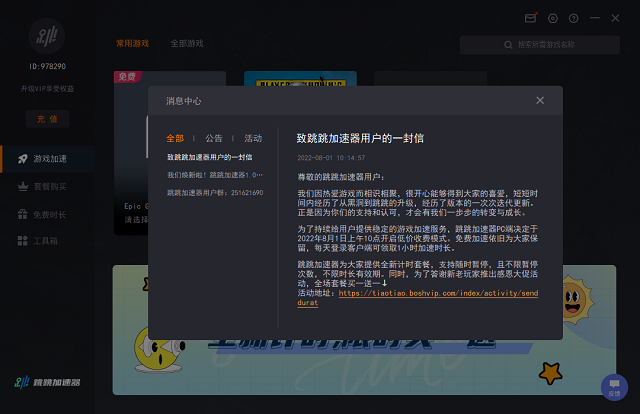640x414 pixels.
Task: Select the 公告 message filter tab
Action: pyautogui.click(x=214, y=138)
